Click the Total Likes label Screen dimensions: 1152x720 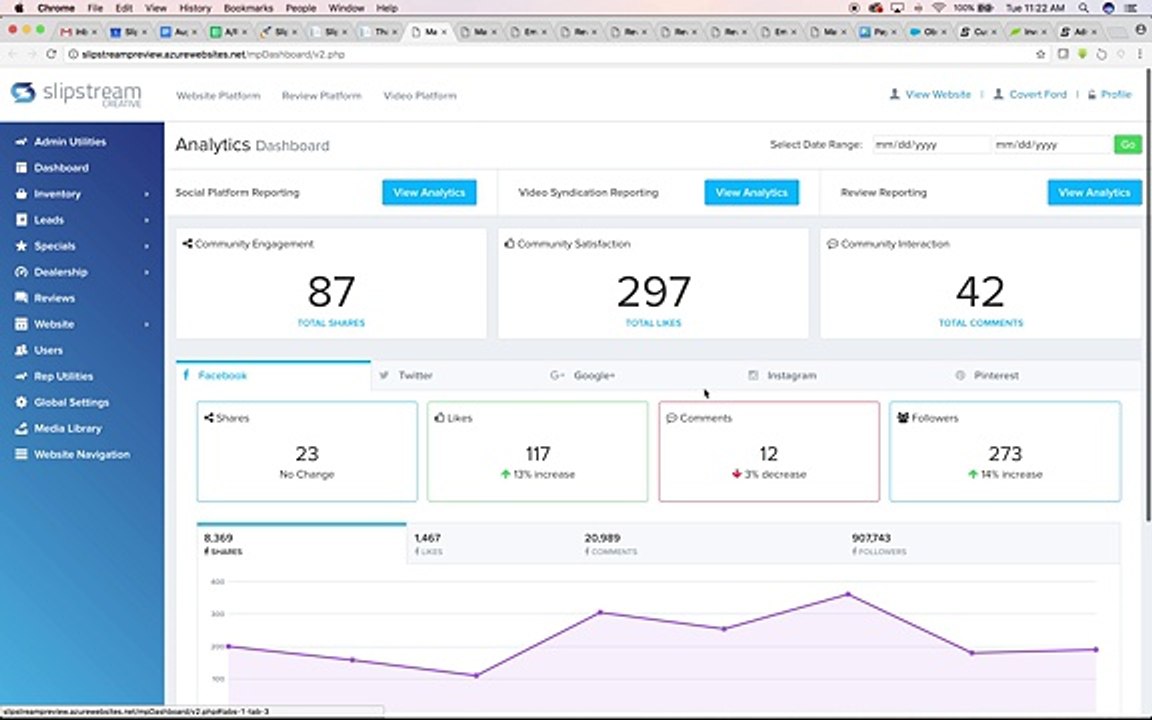(x=653, y=323)
